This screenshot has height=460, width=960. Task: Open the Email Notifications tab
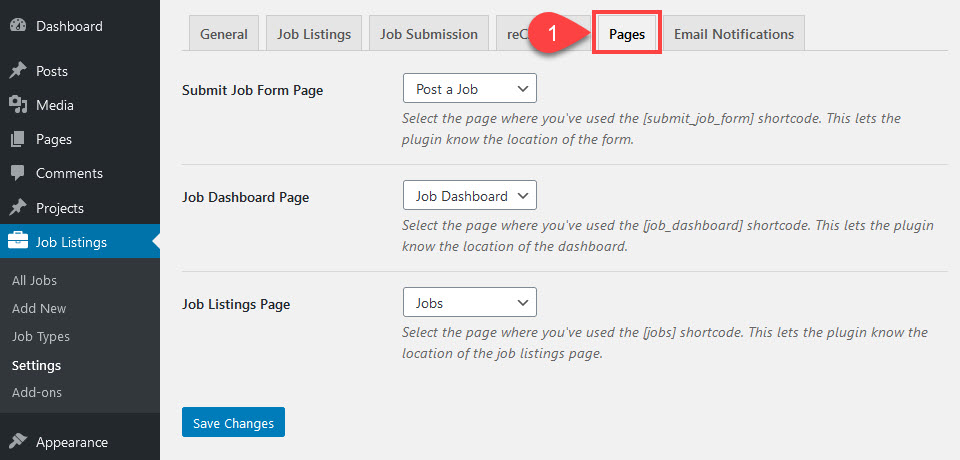(733, 34)
